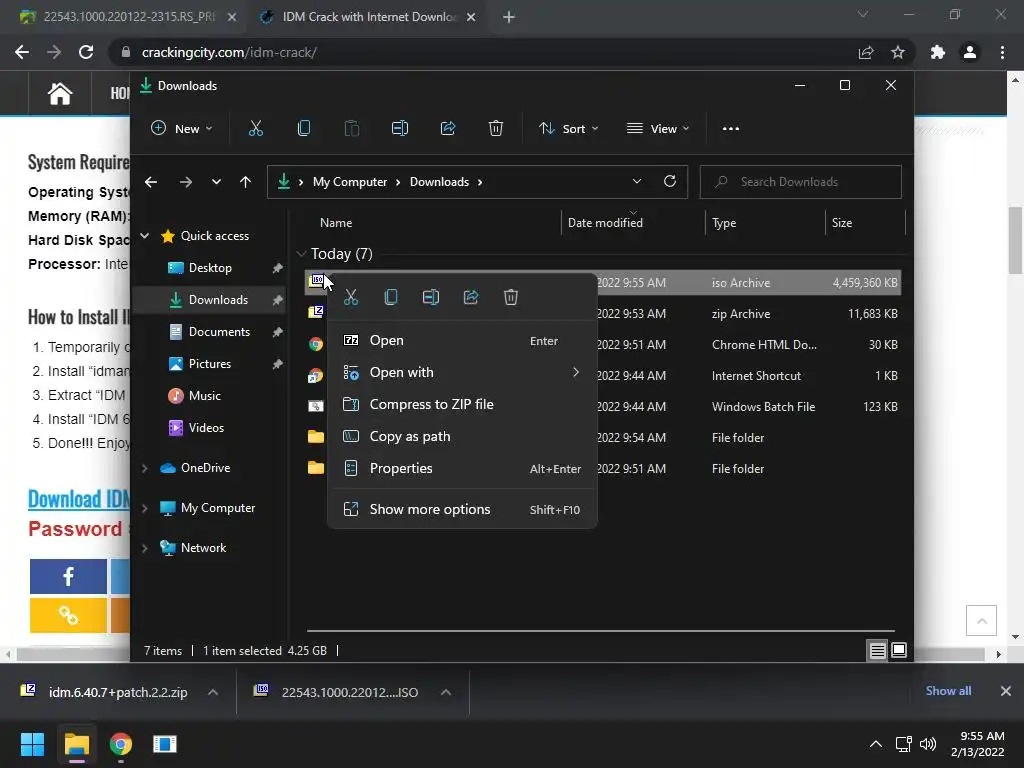Collapse the Today (7) group
1024x768 pixels.
(x=301, y=253)
